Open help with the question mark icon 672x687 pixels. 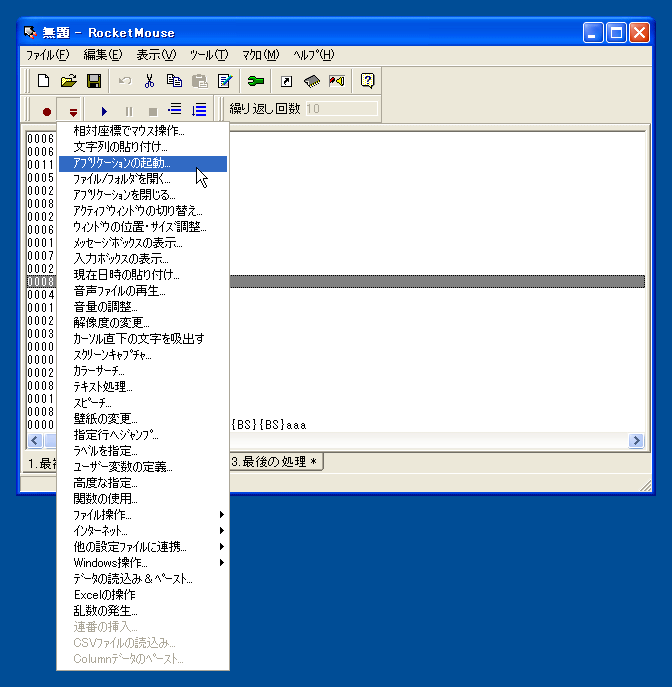point(367,81)
